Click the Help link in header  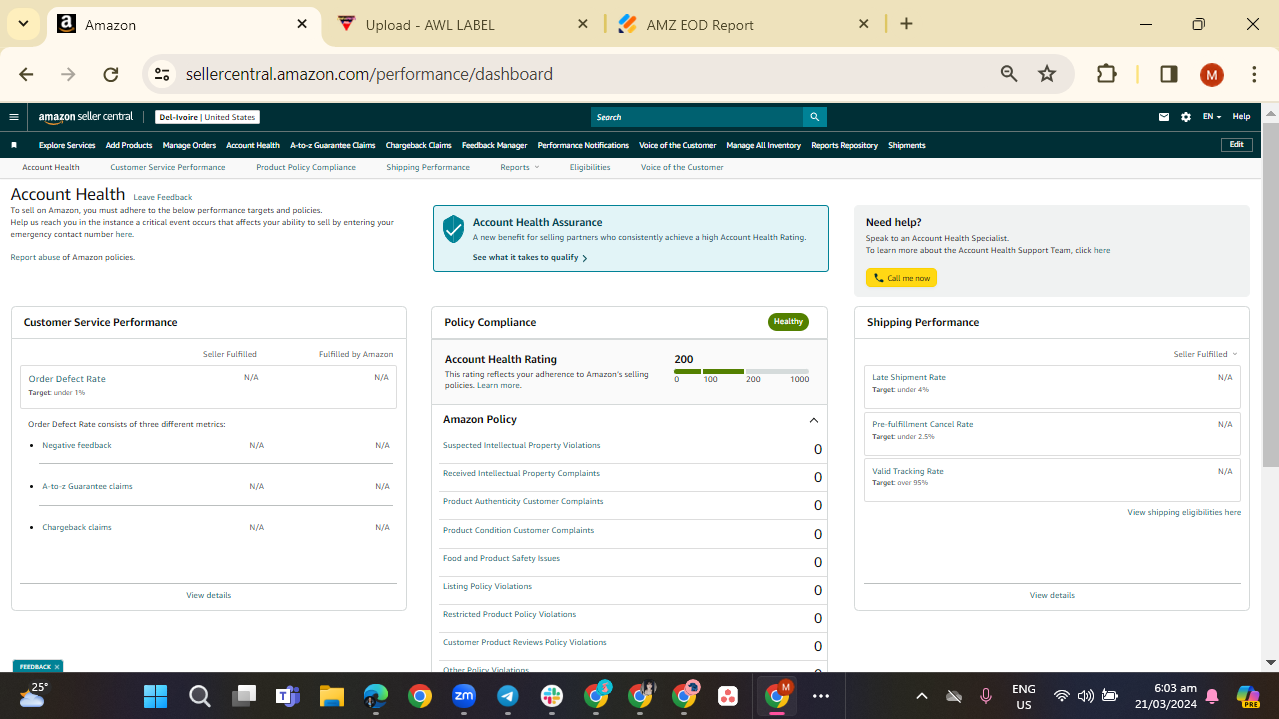pos(1241,117)
